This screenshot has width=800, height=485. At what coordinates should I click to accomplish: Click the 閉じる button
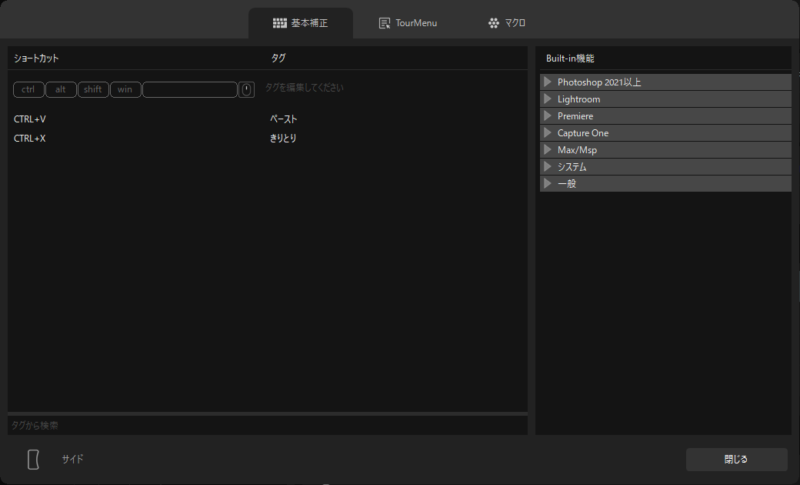(x=736, y=459)
